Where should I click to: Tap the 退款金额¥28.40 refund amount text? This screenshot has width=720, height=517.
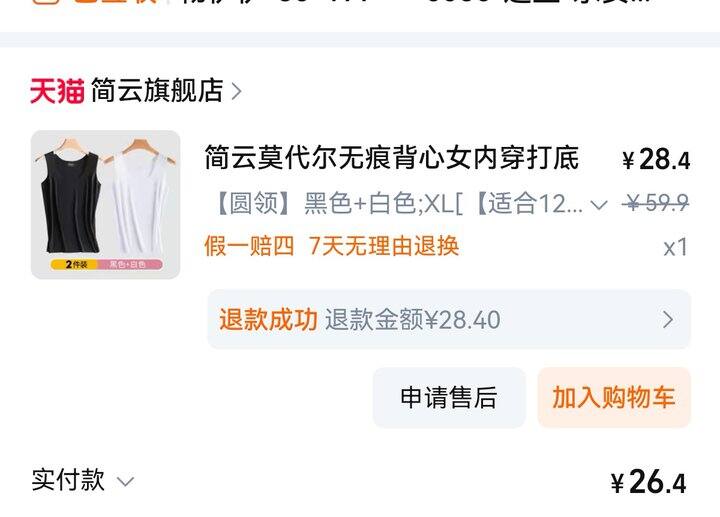412,319
